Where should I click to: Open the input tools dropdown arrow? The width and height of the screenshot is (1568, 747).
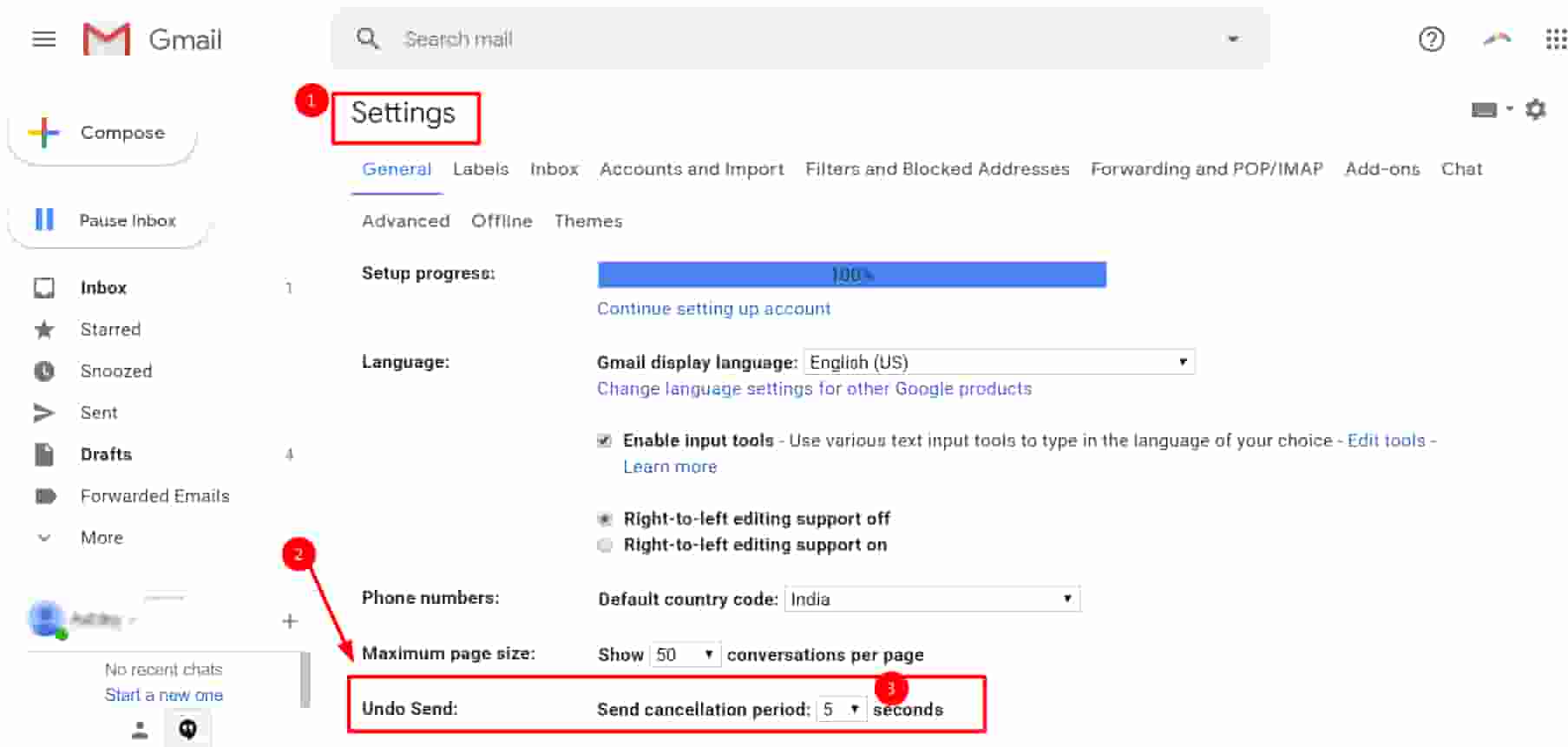click(x=1510, y=108)
